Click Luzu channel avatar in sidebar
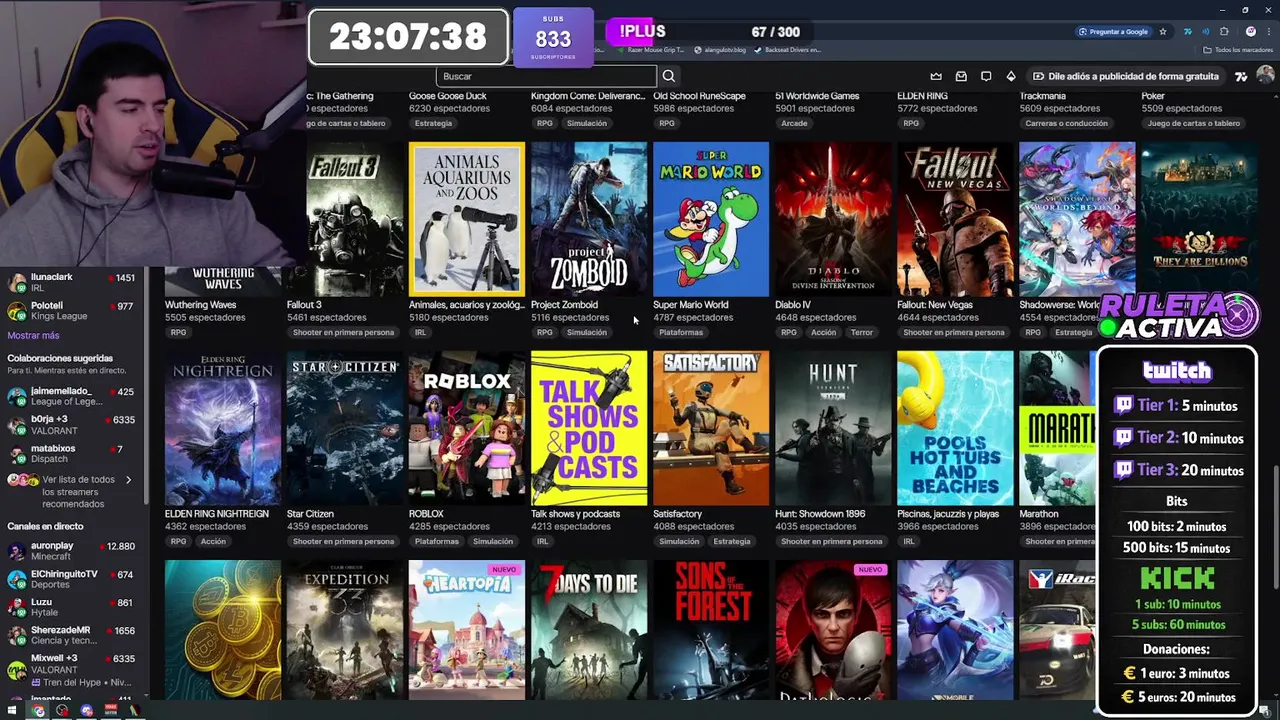Screen dimensions: 1280x720 16,608
